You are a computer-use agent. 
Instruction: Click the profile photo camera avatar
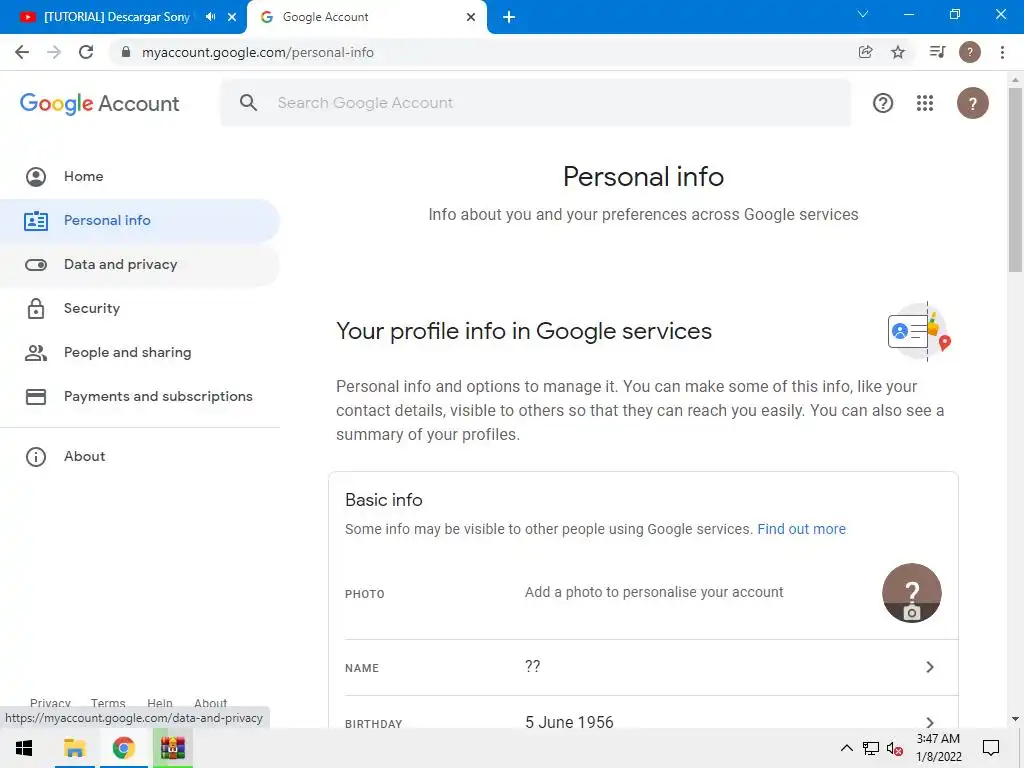(912, 593)
